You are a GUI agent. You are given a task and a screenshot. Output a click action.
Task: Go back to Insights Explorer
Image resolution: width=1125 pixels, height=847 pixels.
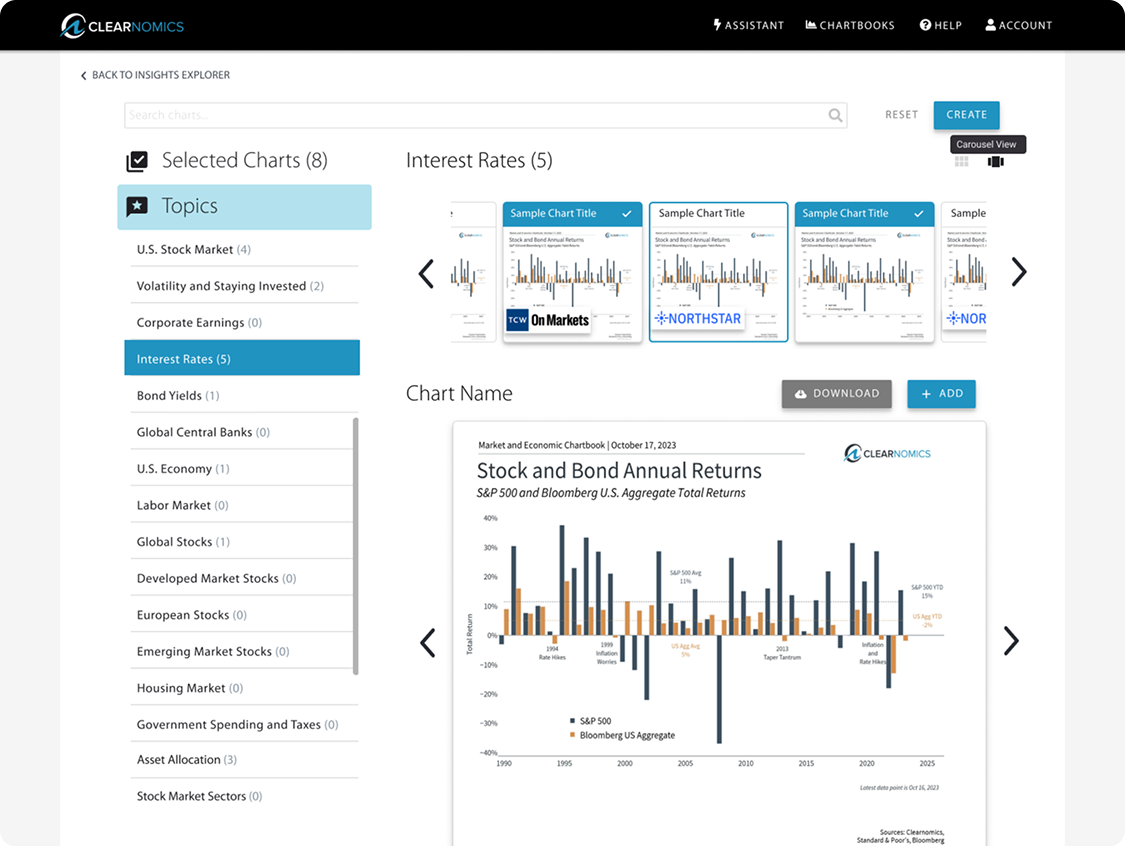[155, 75]
